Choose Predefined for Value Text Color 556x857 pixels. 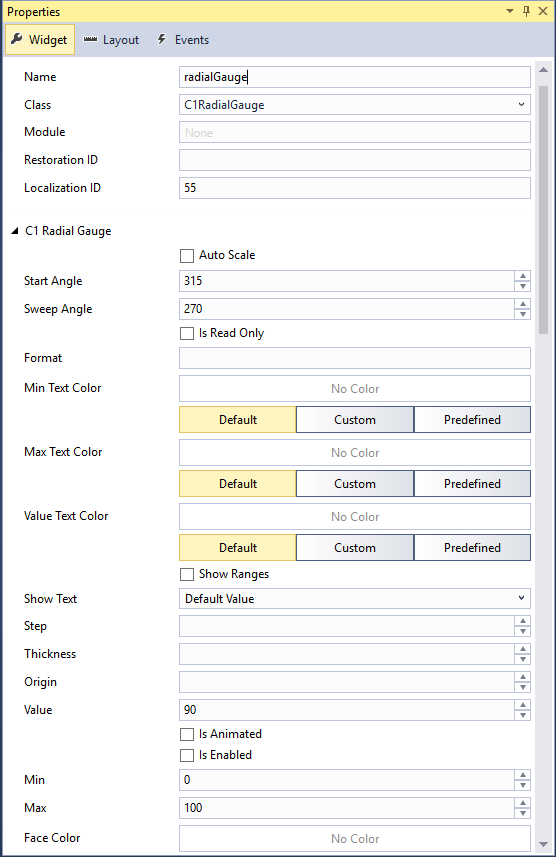[x=472, y=548]
